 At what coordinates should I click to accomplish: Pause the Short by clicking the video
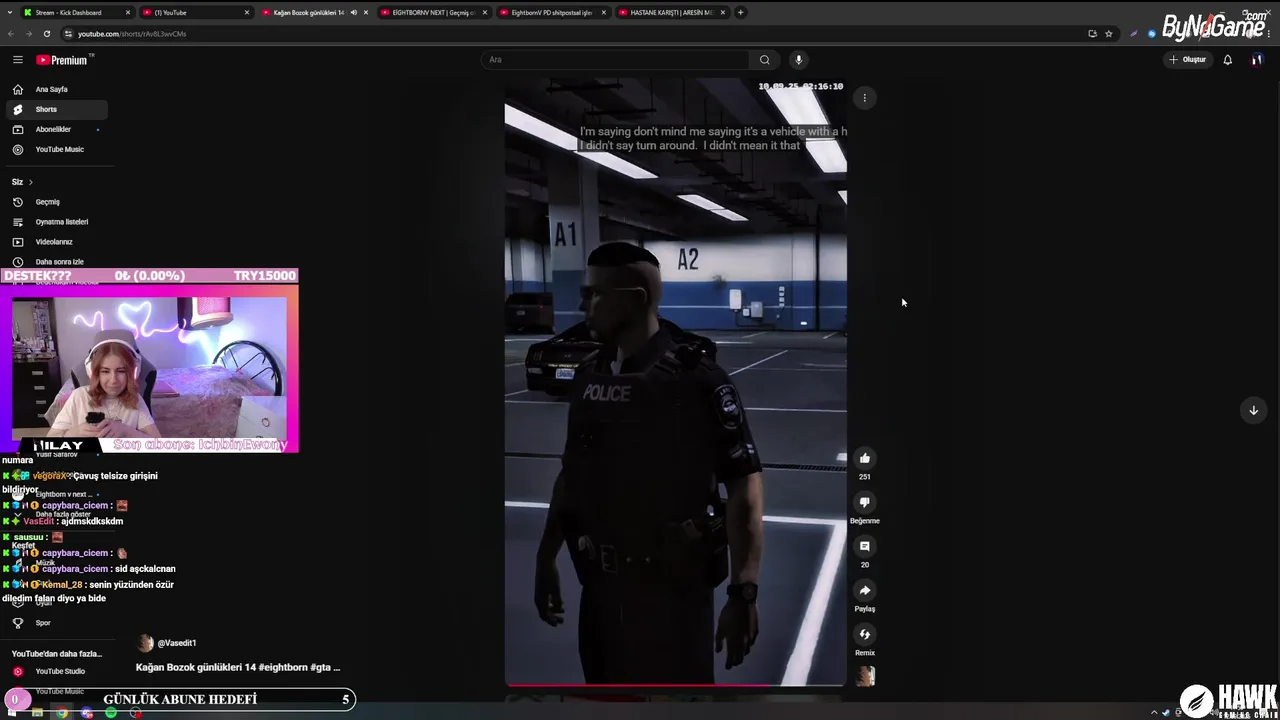pos(675,380)
